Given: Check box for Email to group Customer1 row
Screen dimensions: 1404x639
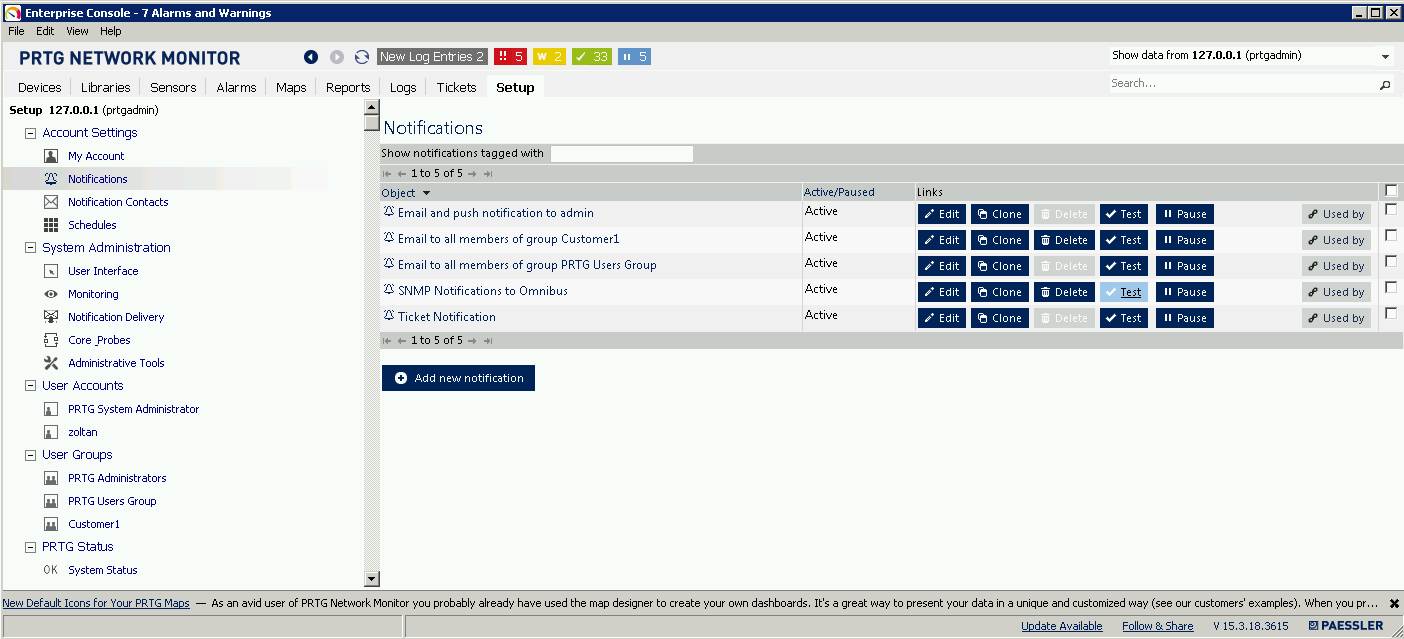Looking at the screenshot, I should [x=1391, y=236].
